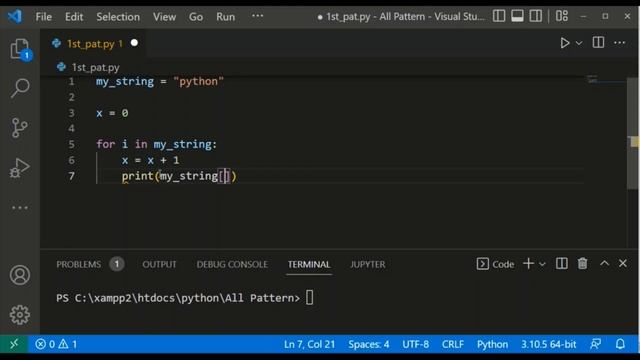Split the terminal pane

click(562, 264)
